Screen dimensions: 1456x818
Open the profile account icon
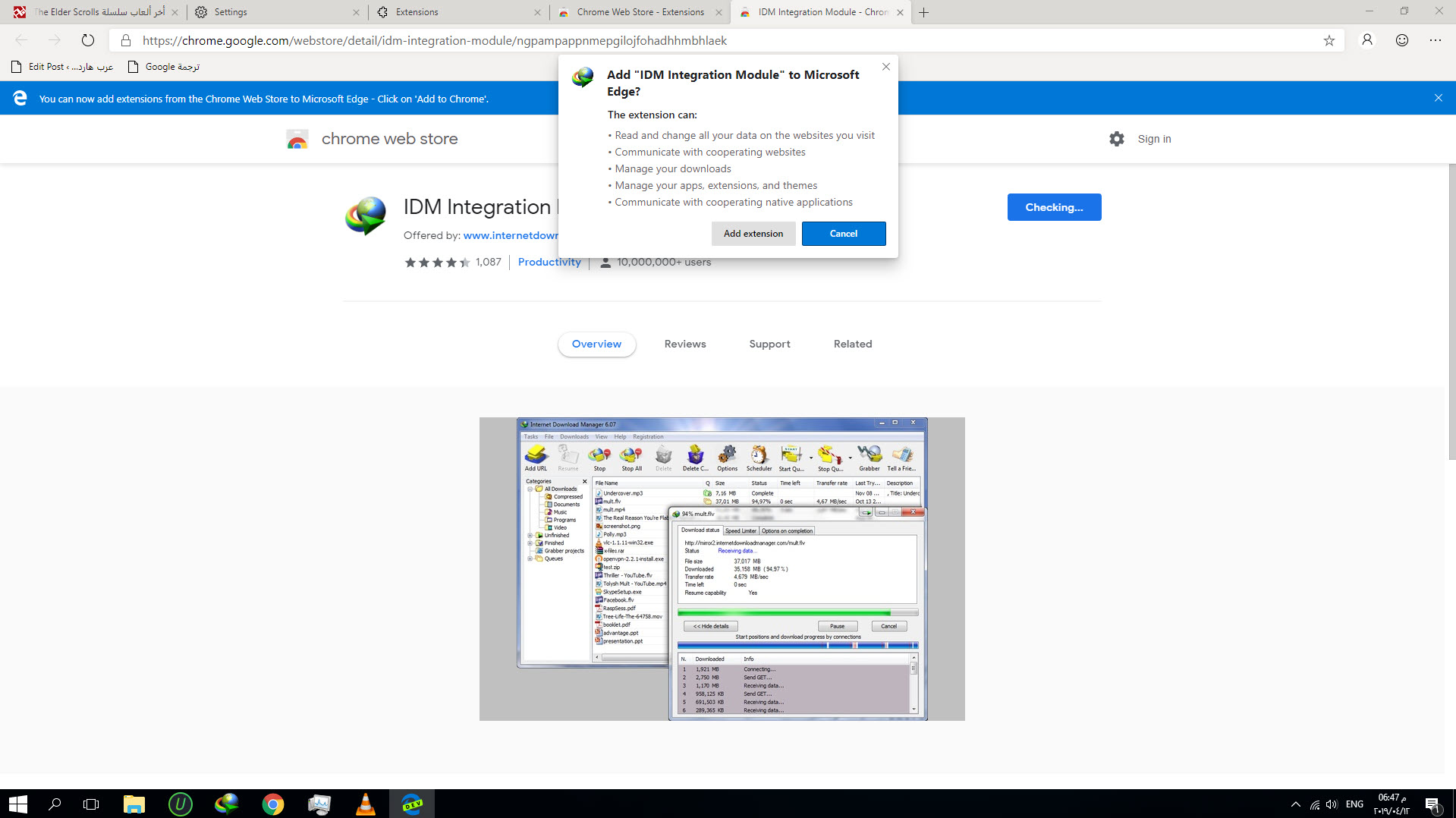1367,40
